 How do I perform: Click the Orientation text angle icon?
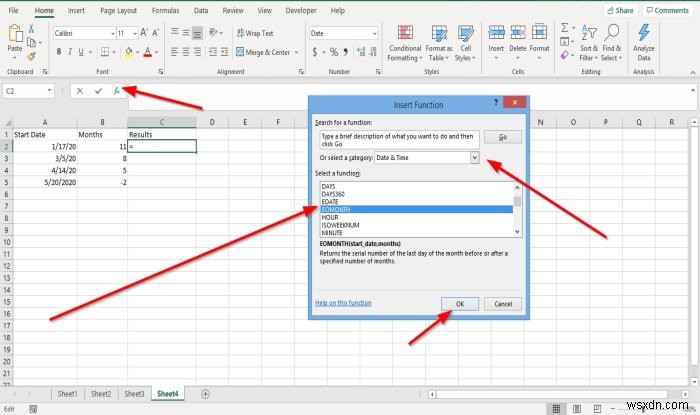[x=213, y=32]
